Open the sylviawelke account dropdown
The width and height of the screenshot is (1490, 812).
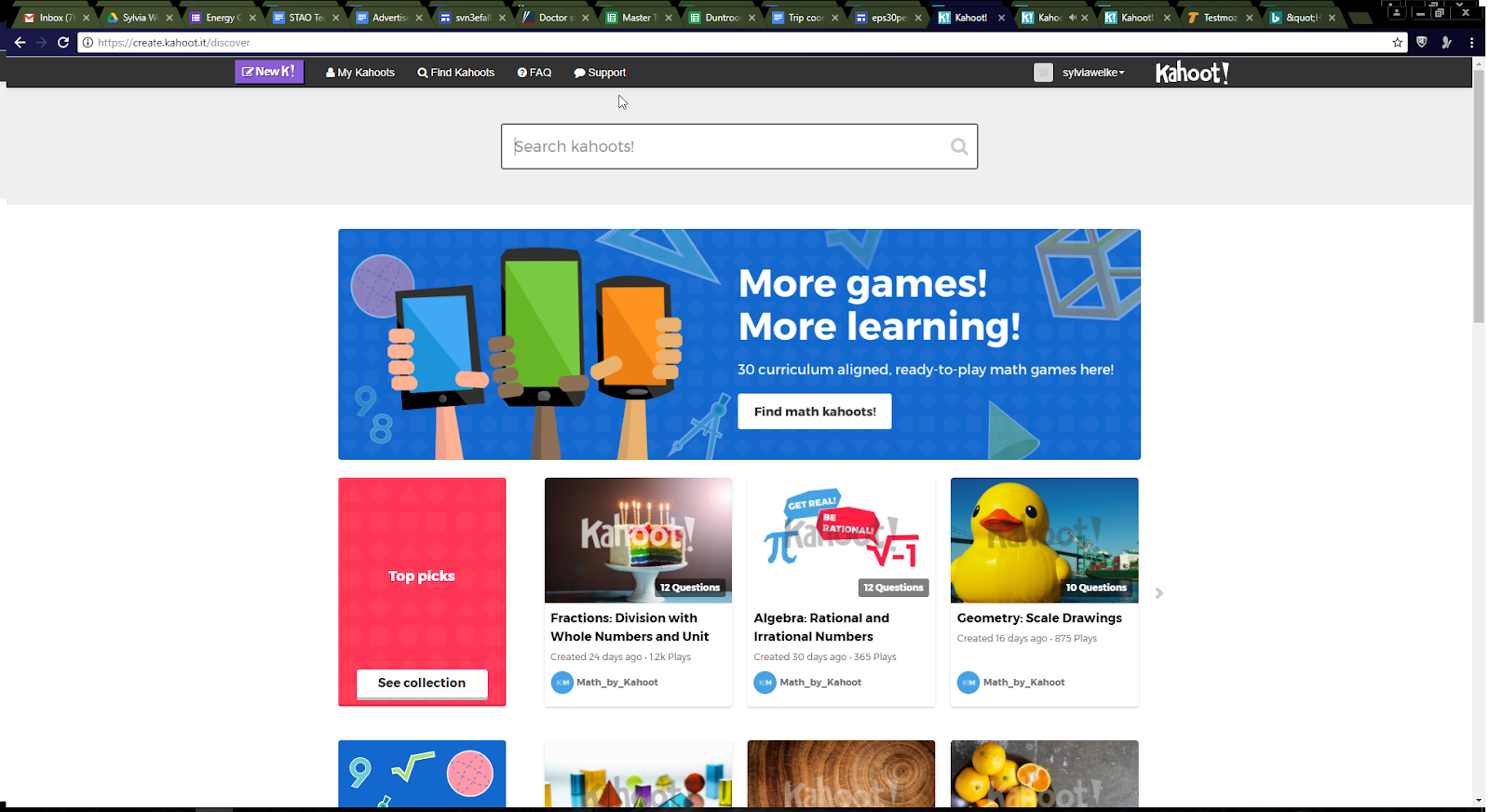pos(1093,73)
